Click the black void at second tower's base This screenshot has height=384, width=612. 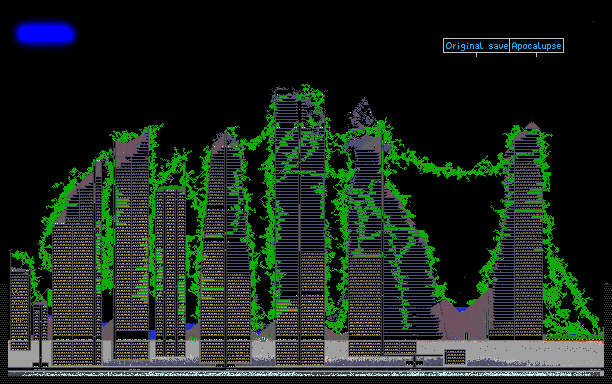point(132,335)
